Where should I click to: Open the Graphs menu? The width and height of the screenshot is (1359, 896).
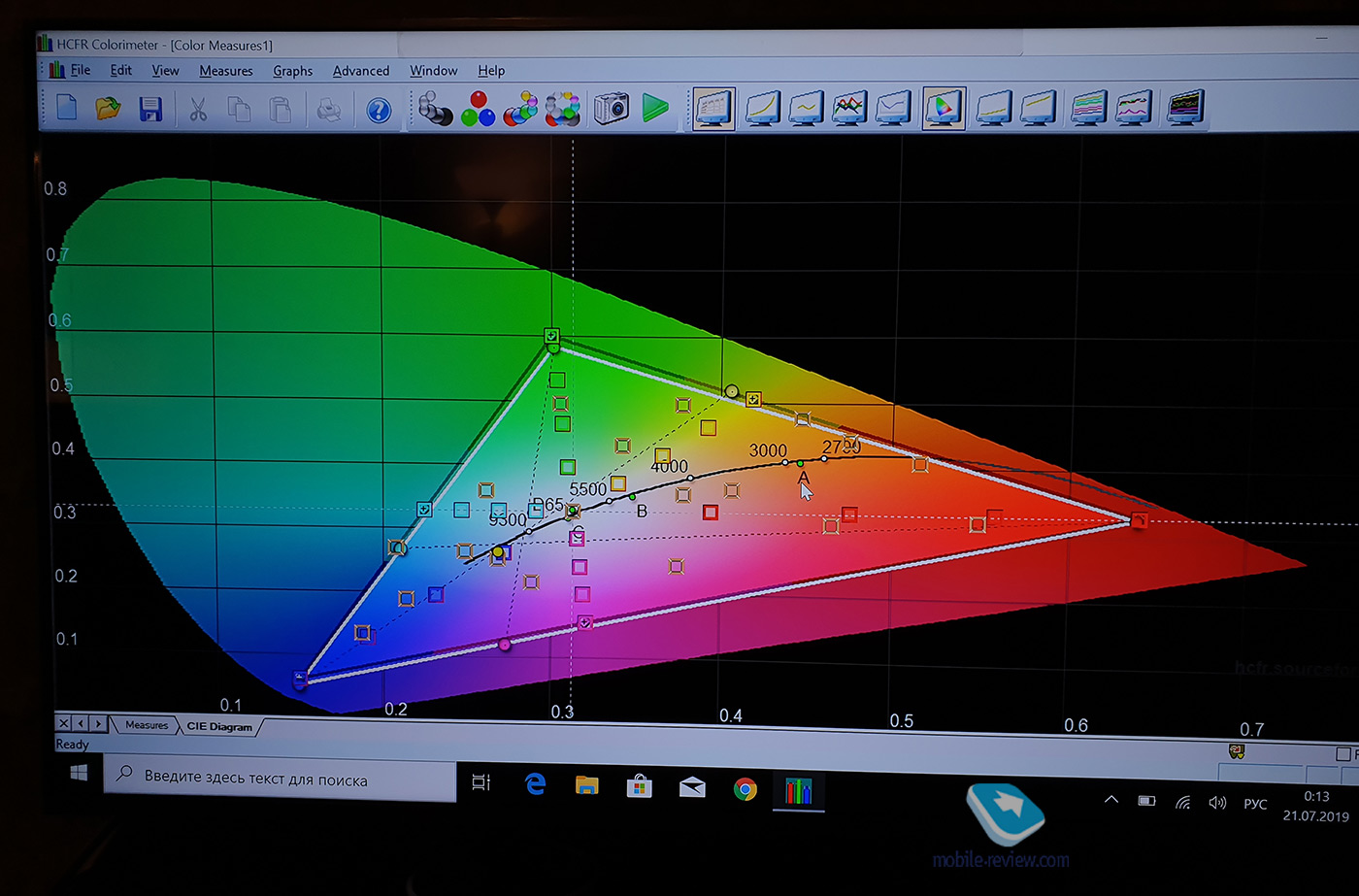click(x=292, y=71)
